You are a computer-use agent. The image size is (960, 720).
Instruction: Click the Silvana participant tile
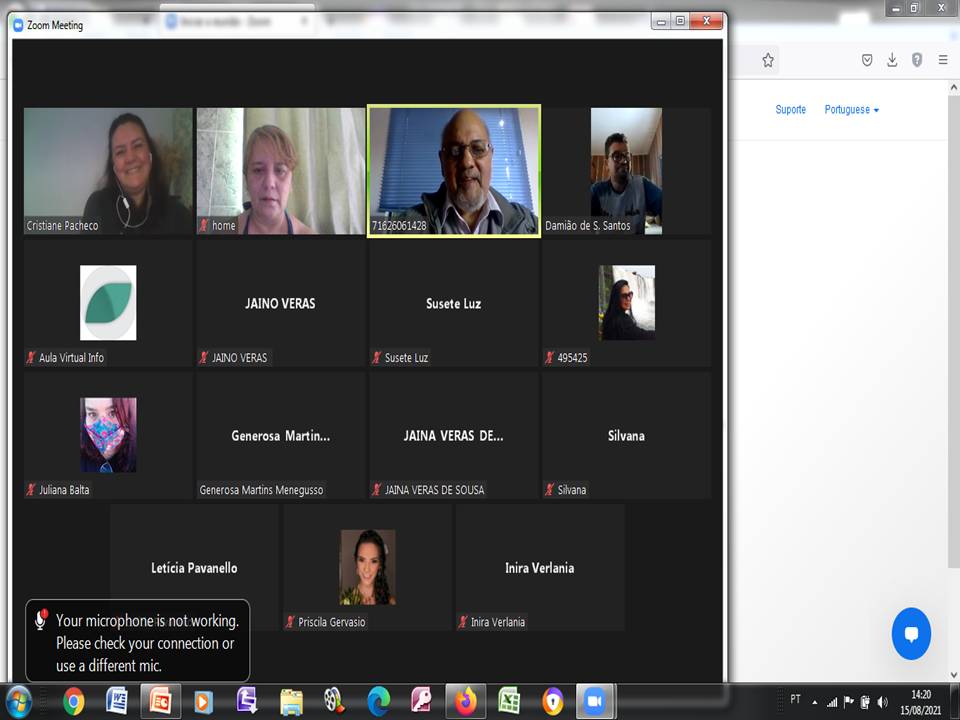pos(626,435)
